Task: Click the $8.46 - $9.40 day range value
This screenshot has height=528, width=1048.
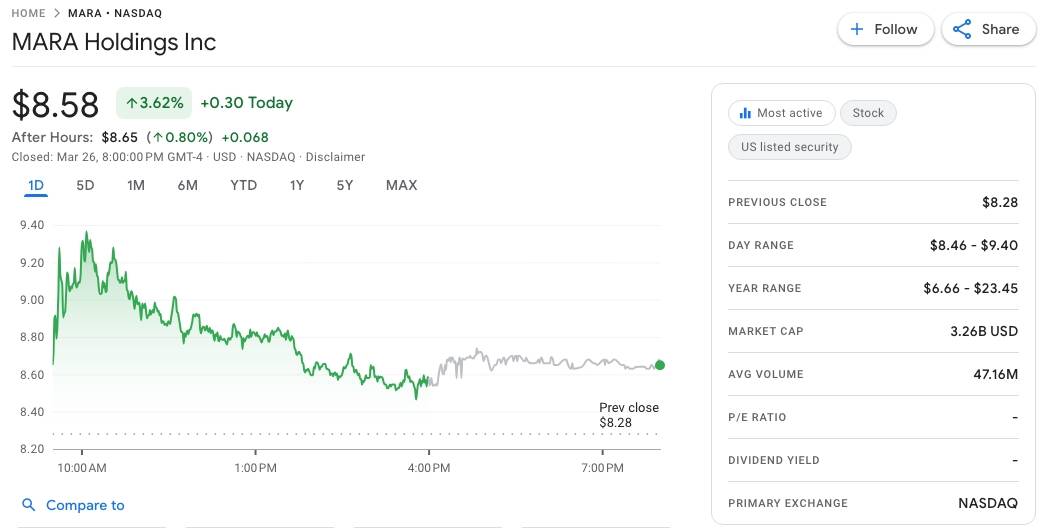Action: coord(974,245)
